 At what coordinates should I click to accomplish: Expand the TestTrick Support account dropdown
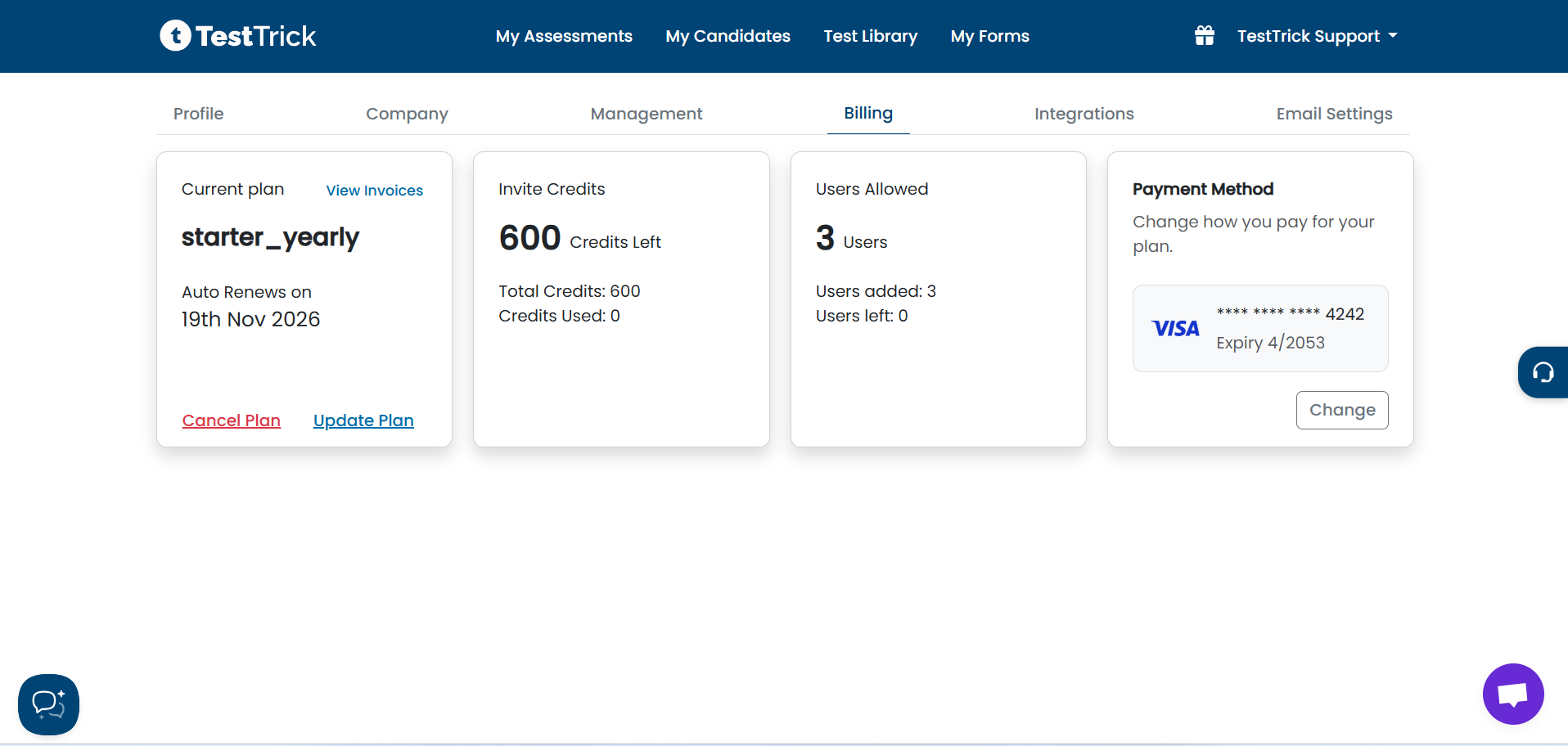1318,36
